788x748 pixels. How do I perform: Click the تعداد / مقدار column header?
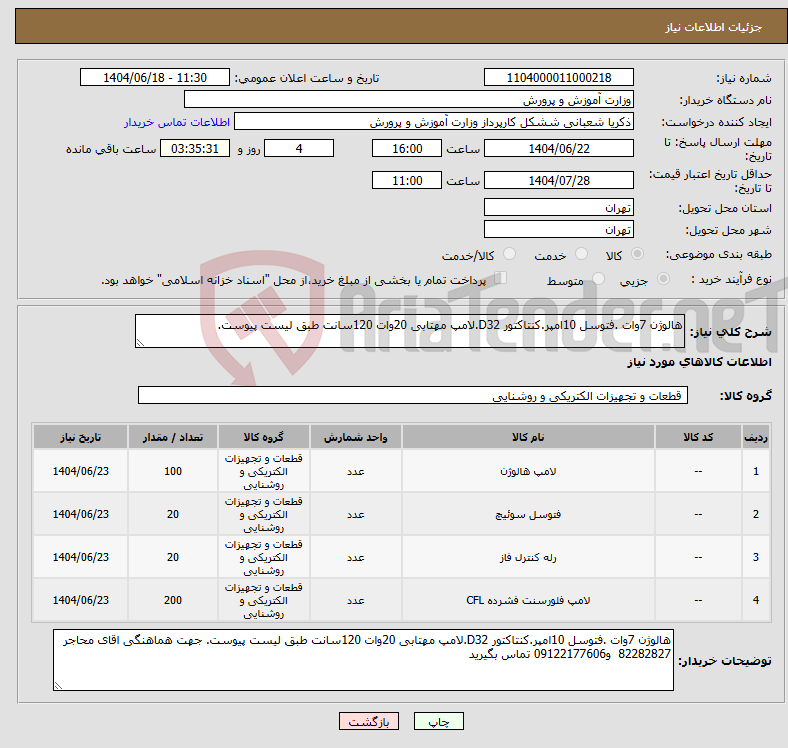(x=173, y=437)
